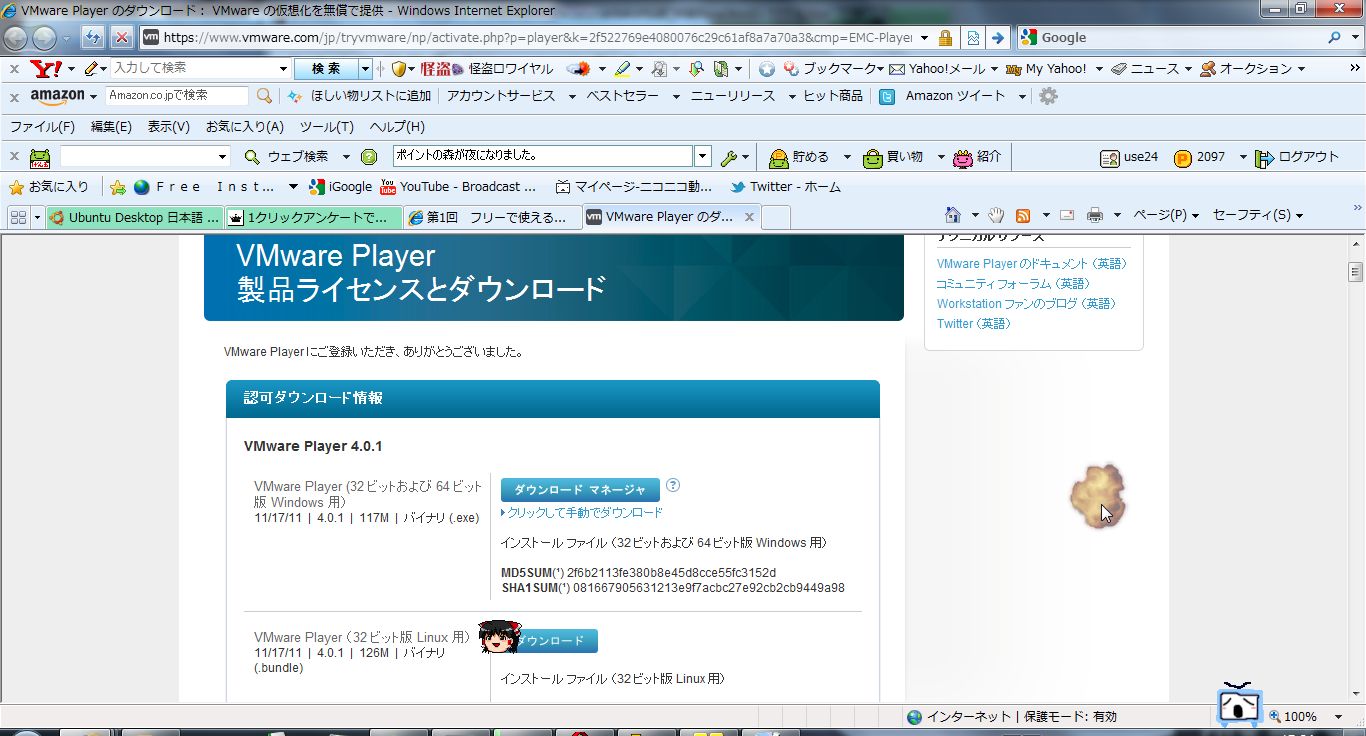Click the Yahoo toolbar shield icon
Screen dimensions: 1366x736
[400, 69]
